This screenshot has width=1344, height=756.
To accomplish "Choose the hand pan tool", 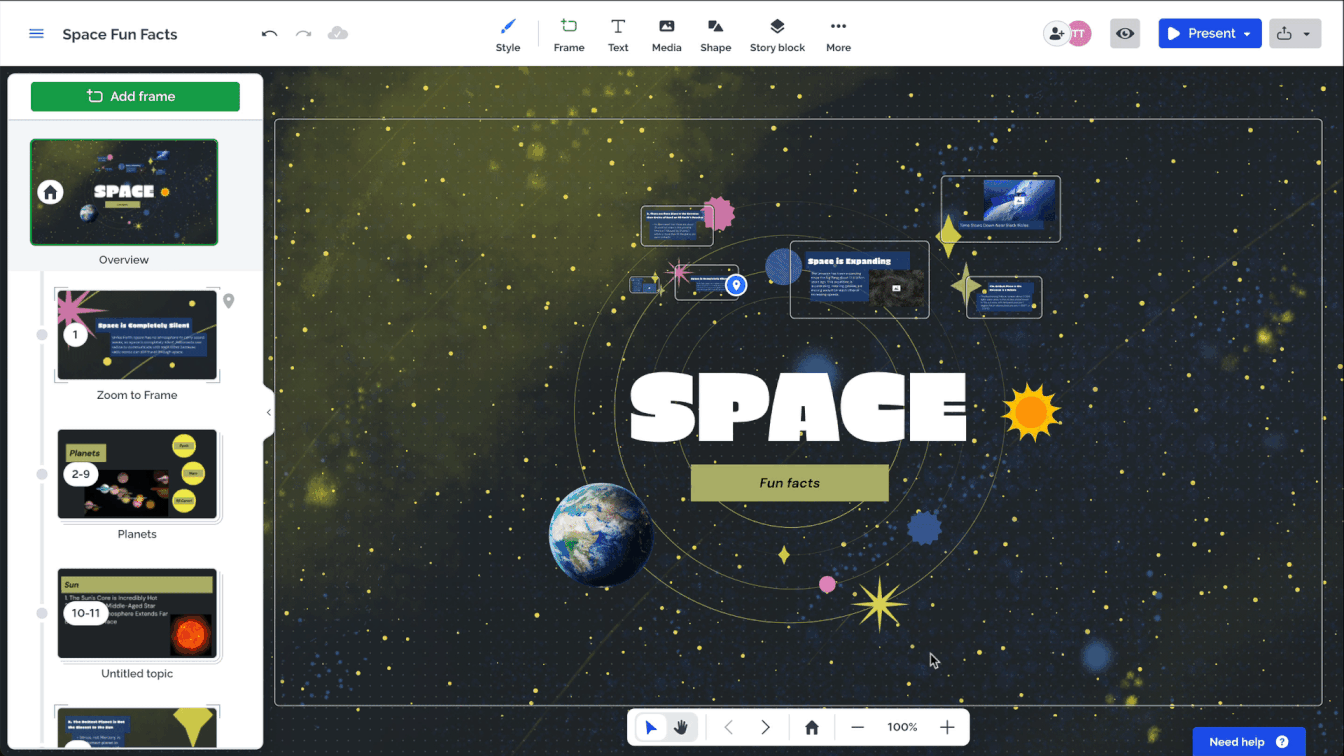I will pos(681,728).
